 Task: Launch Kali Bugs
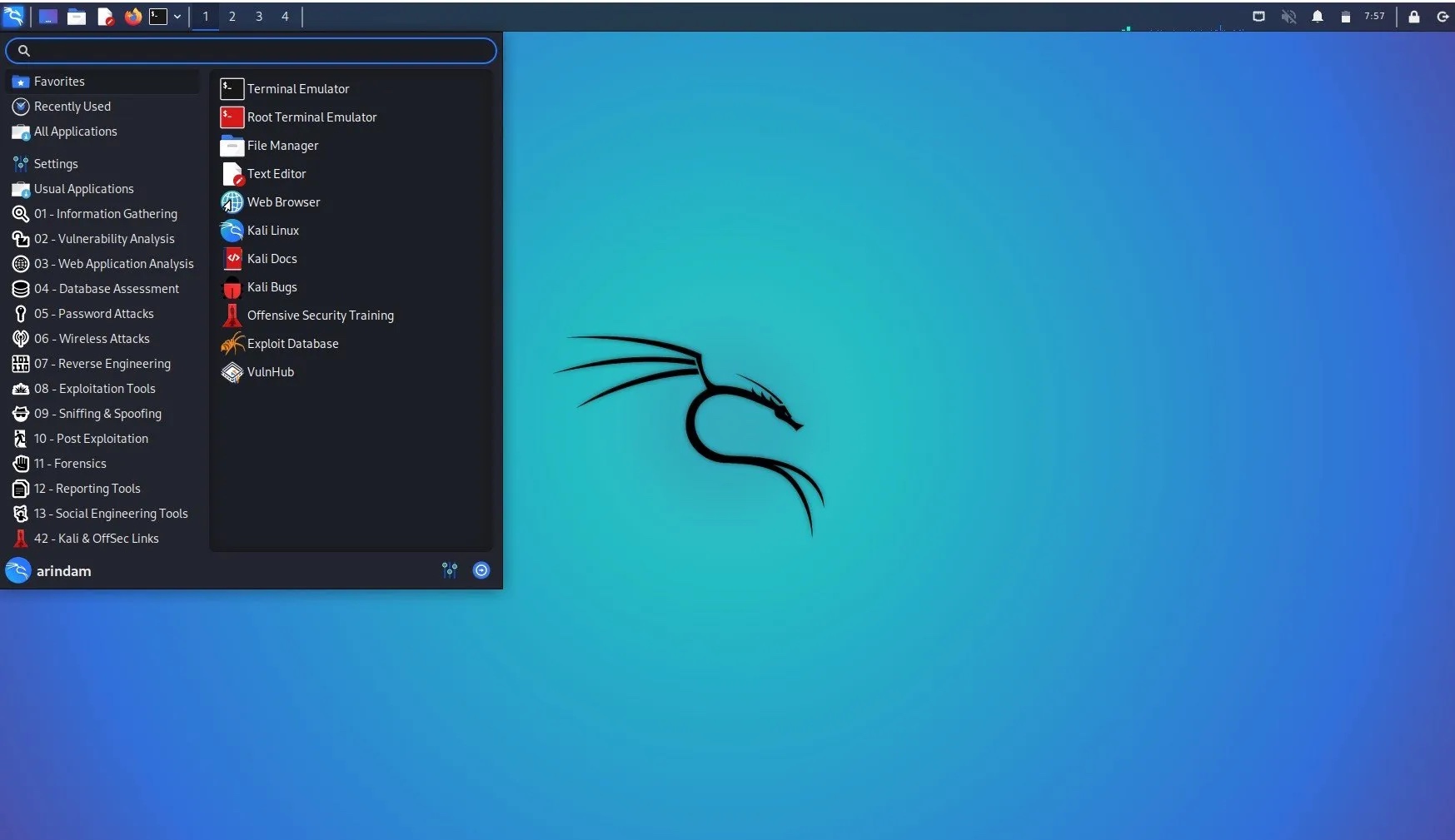(272, 287)
